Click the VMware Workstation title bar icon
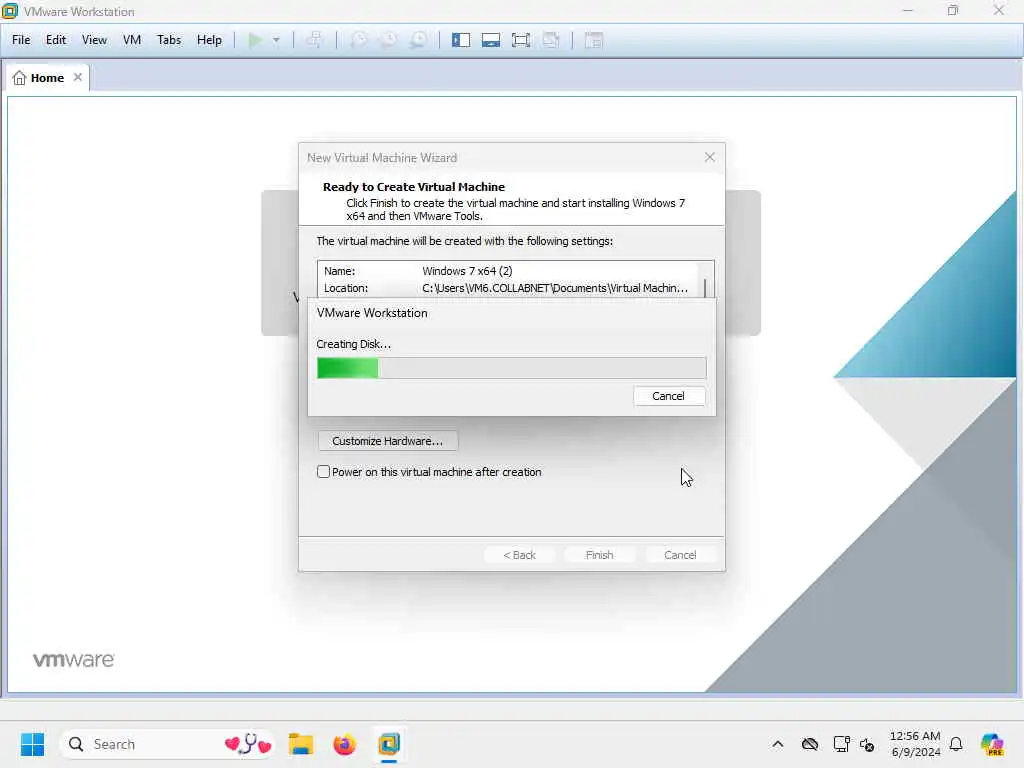The width and height of the screenshot is (1024, 768). [10, 11]
